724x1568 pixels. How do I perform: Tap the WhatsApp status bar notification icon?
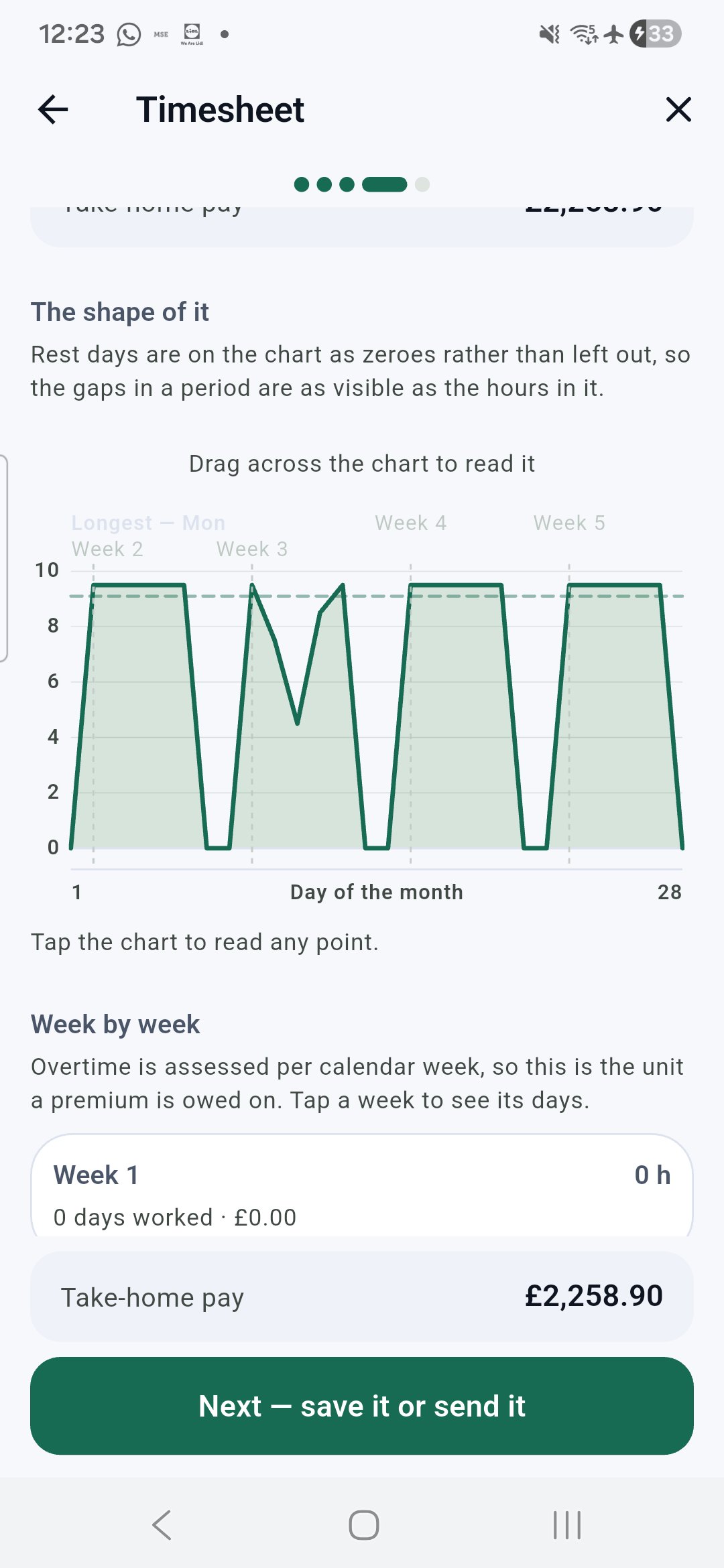pyautogui.click(x=129, y=34)
